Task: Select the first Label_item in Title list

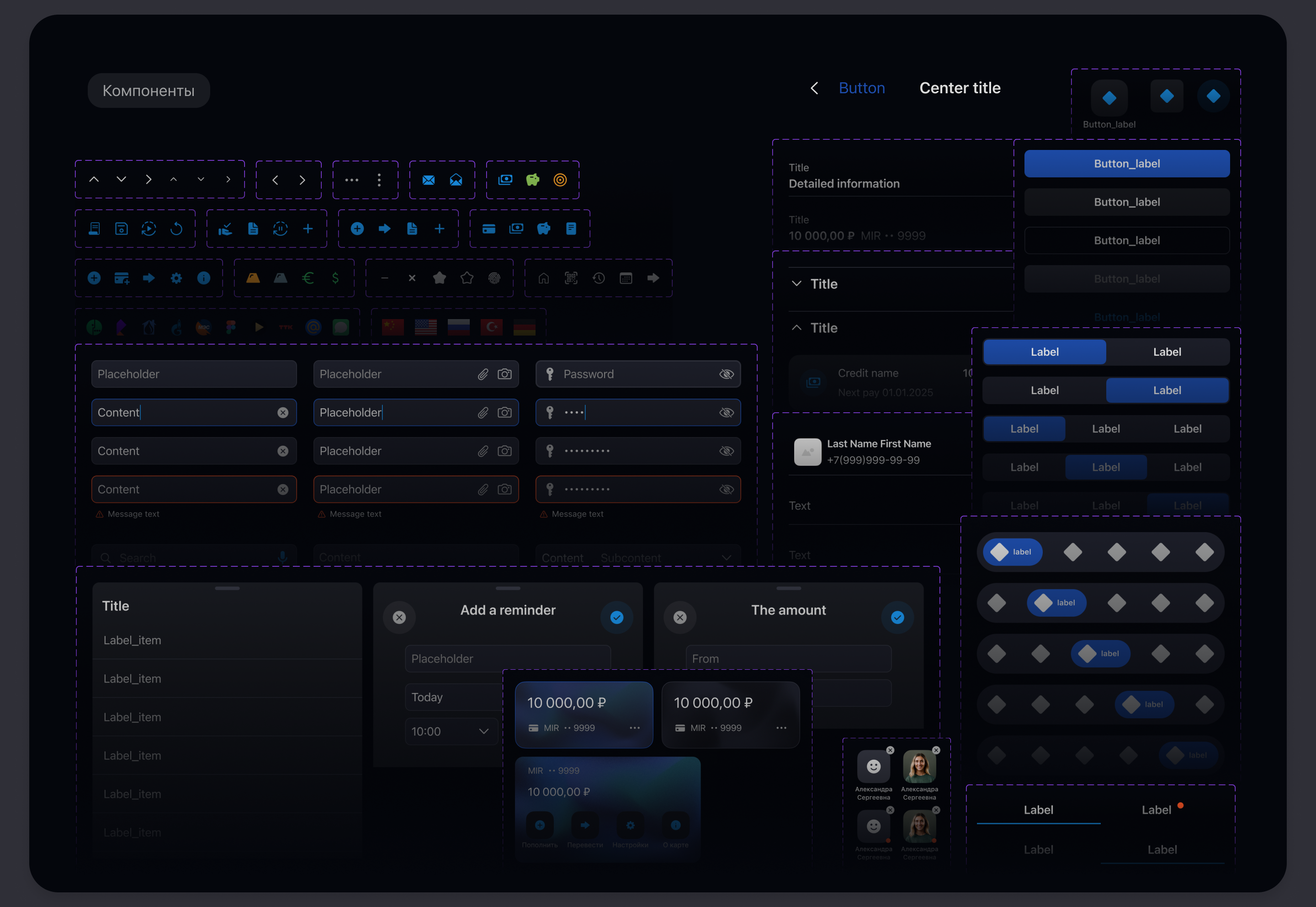Action: click(133, 640)
